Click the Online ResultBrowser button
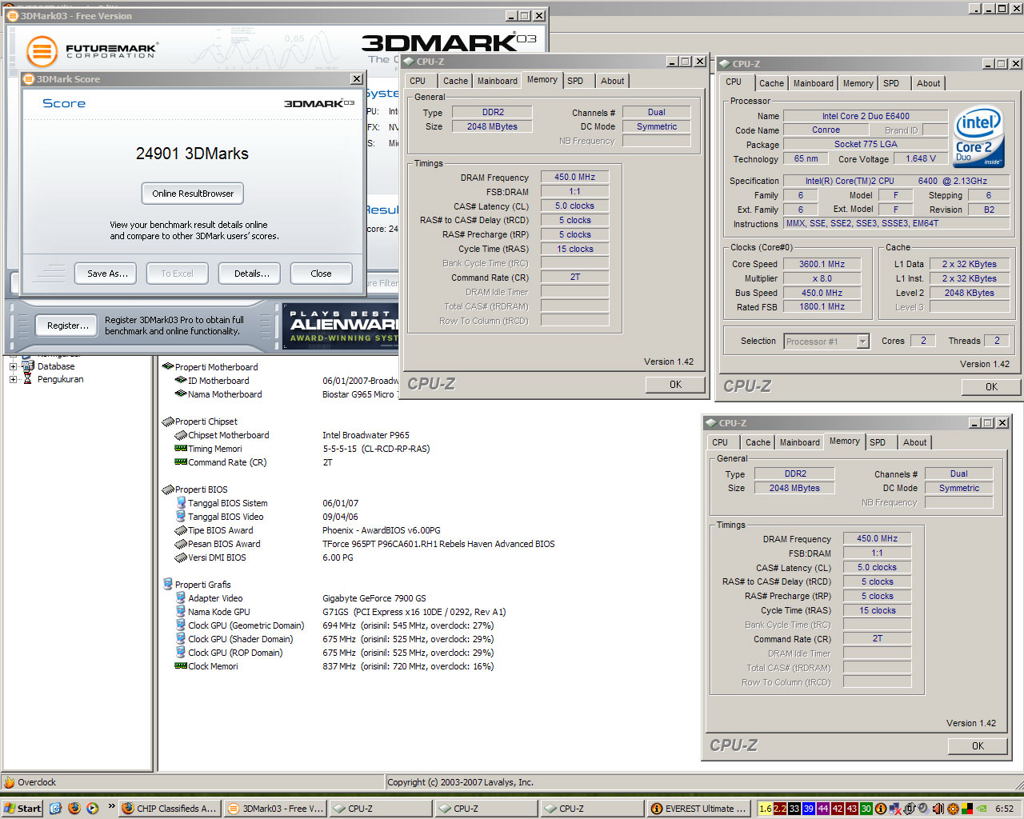This screenshot has height=819, width=1024. coord(193,193)
